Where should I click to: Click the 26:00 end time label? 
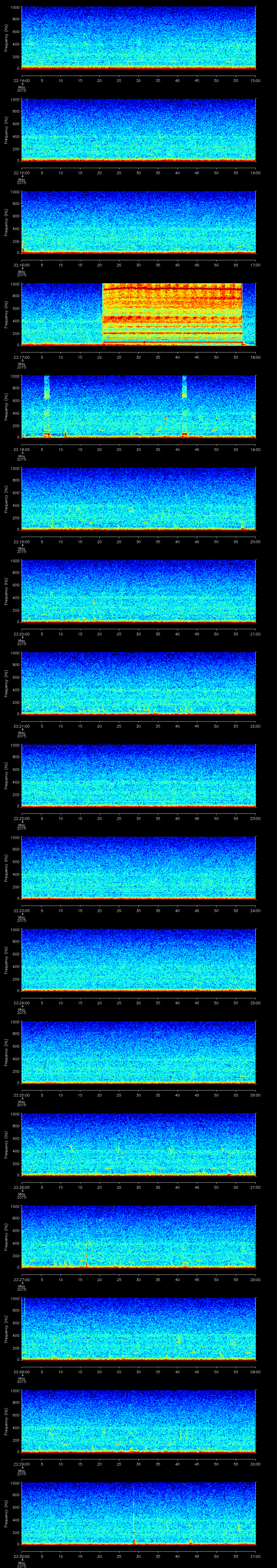(x=256, y=1095)
